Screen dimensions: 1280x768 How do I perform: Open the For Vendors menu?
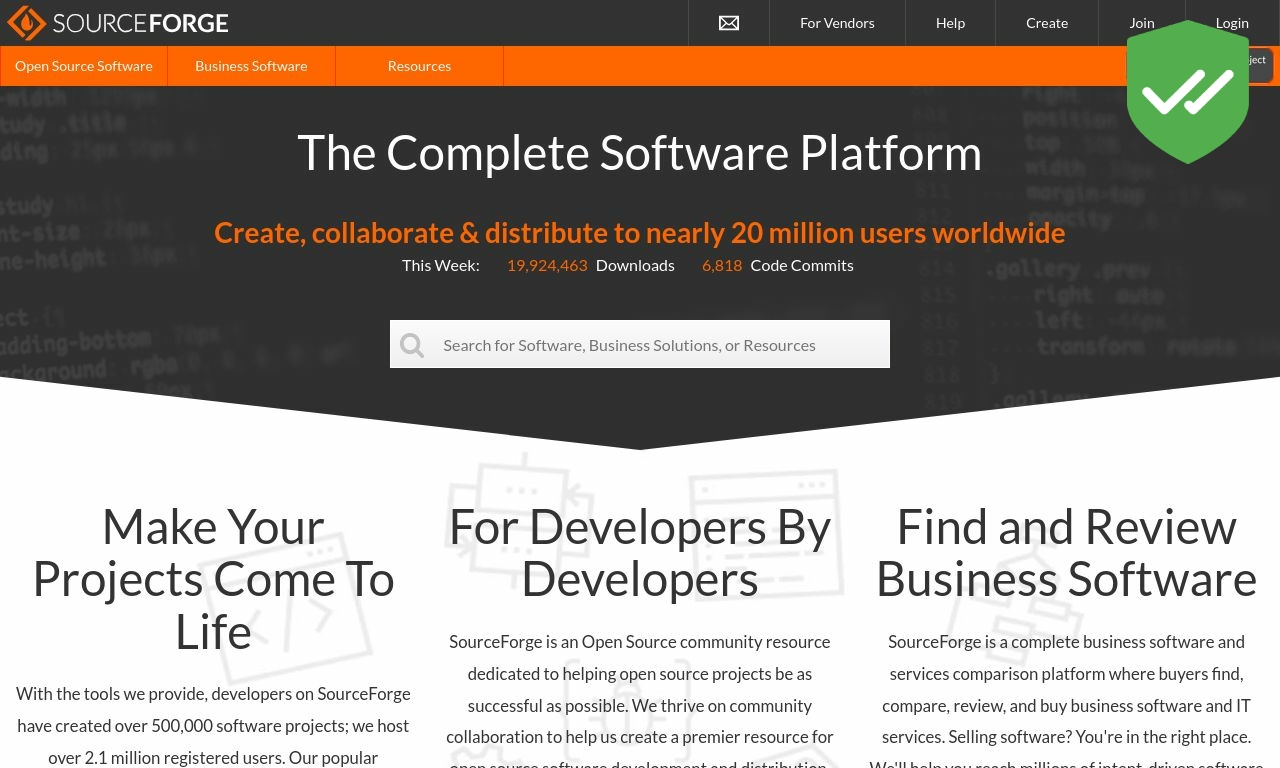click(x=837, y=23)
